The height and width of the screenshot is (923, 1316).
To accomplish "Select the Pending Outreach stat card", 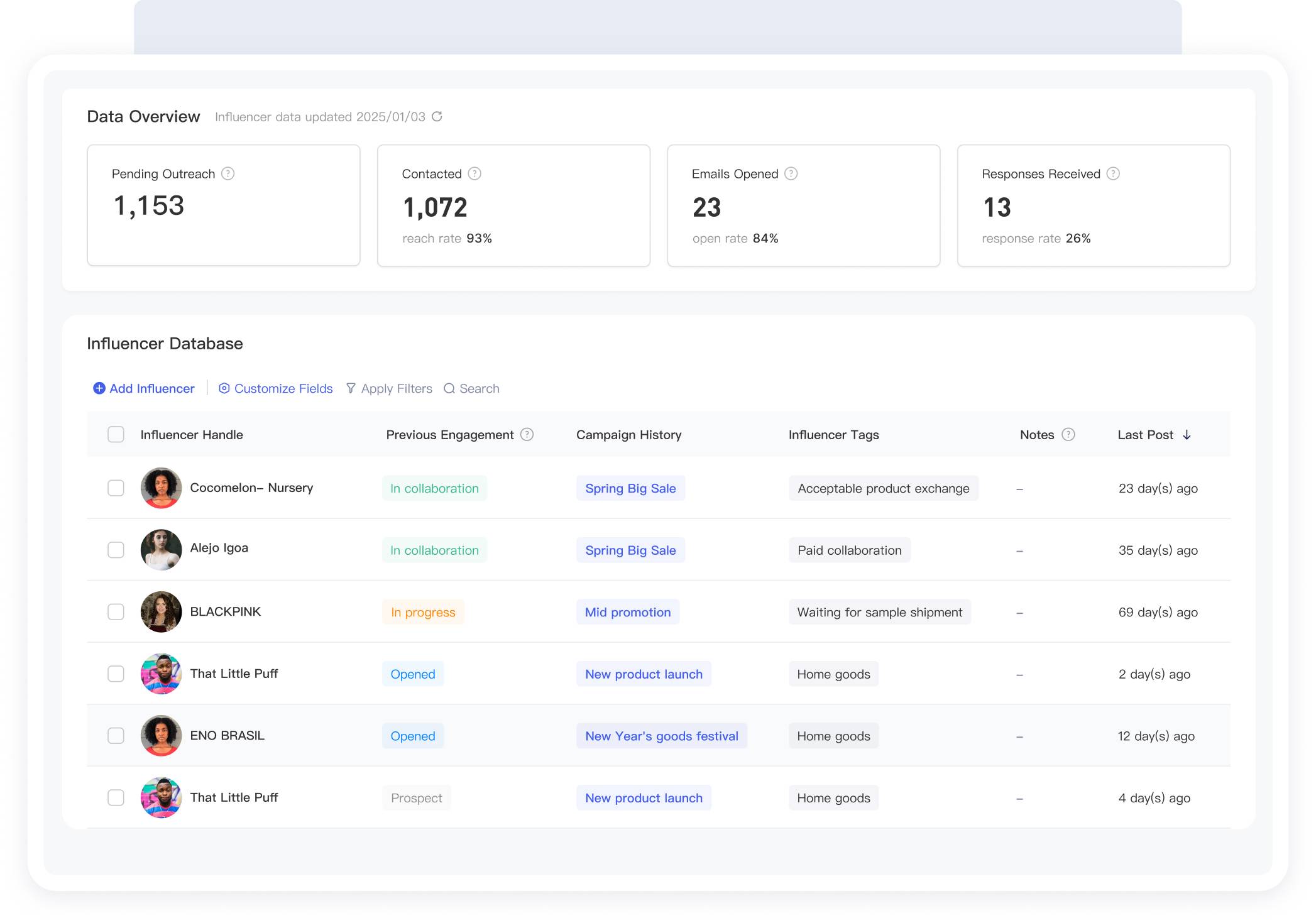I will 223,205.
